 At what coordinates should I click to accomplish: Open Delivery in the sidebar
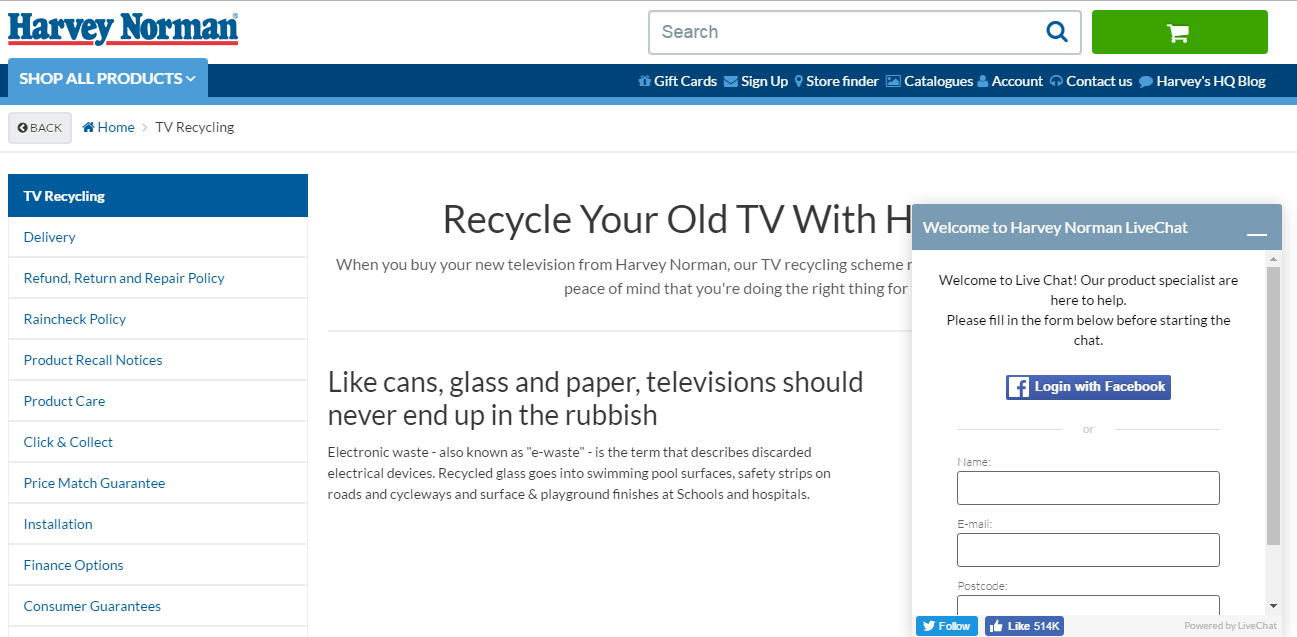(158, 237)
